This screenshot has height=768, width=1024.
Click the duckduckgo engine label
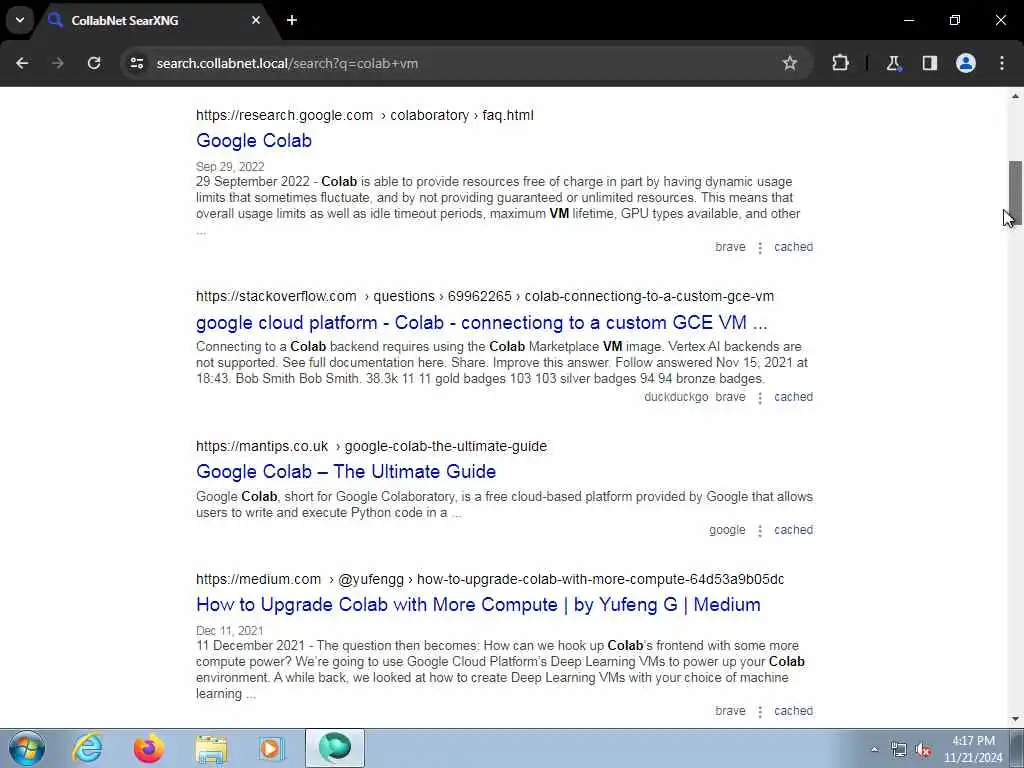pyautogui.click(x=676, y=397)
